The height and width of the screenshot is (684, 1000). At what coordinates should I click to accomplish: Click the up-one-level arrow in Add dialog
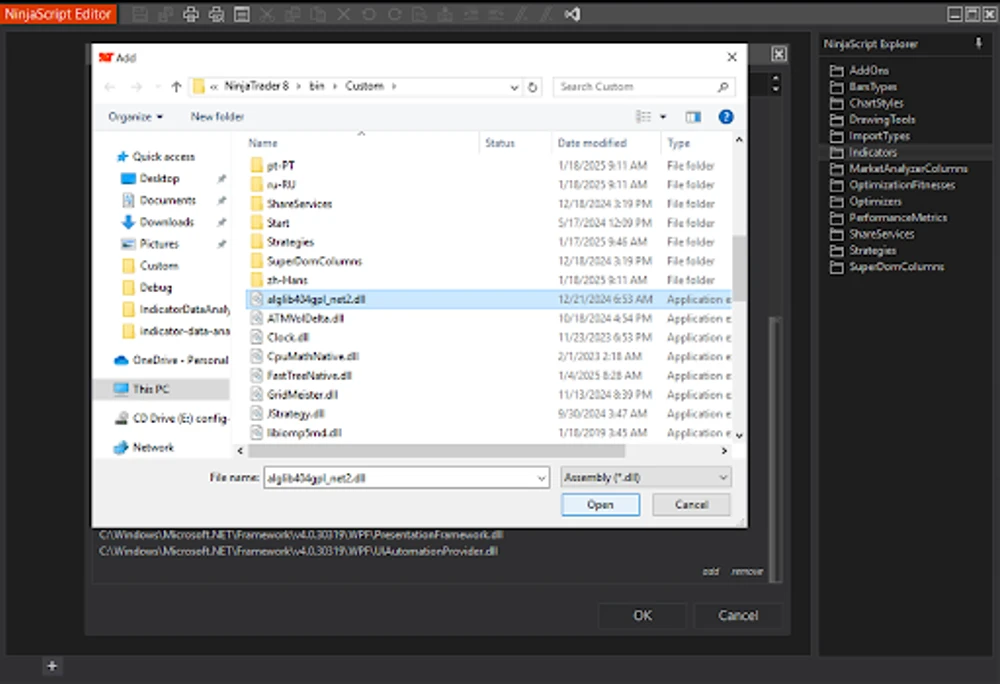tap(177, 87)
